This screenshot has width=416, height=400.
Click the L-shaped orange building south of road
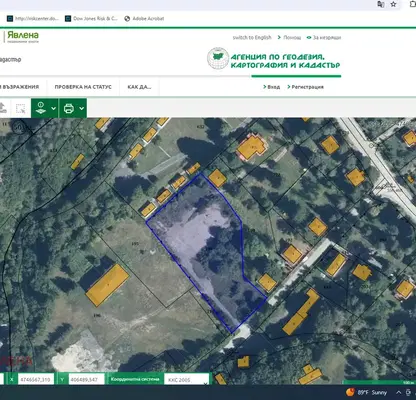pyautogui.click(x=301, y=312)
